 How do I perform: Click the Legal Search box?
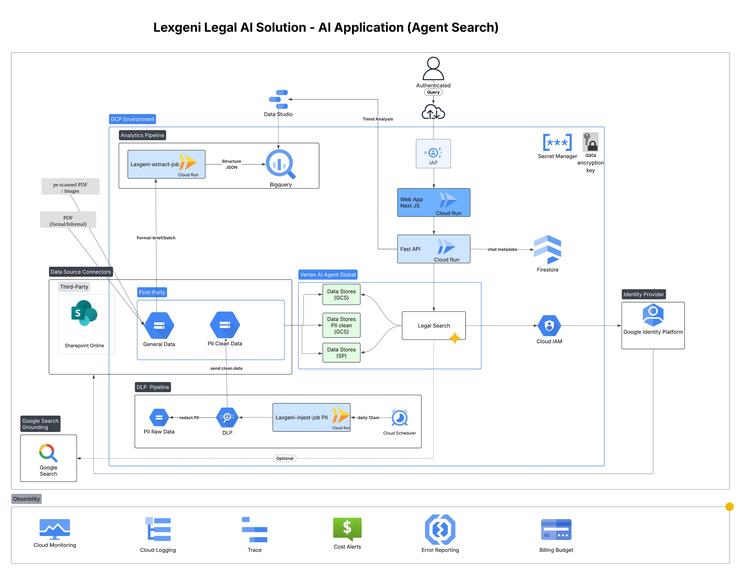coord(434,326)
